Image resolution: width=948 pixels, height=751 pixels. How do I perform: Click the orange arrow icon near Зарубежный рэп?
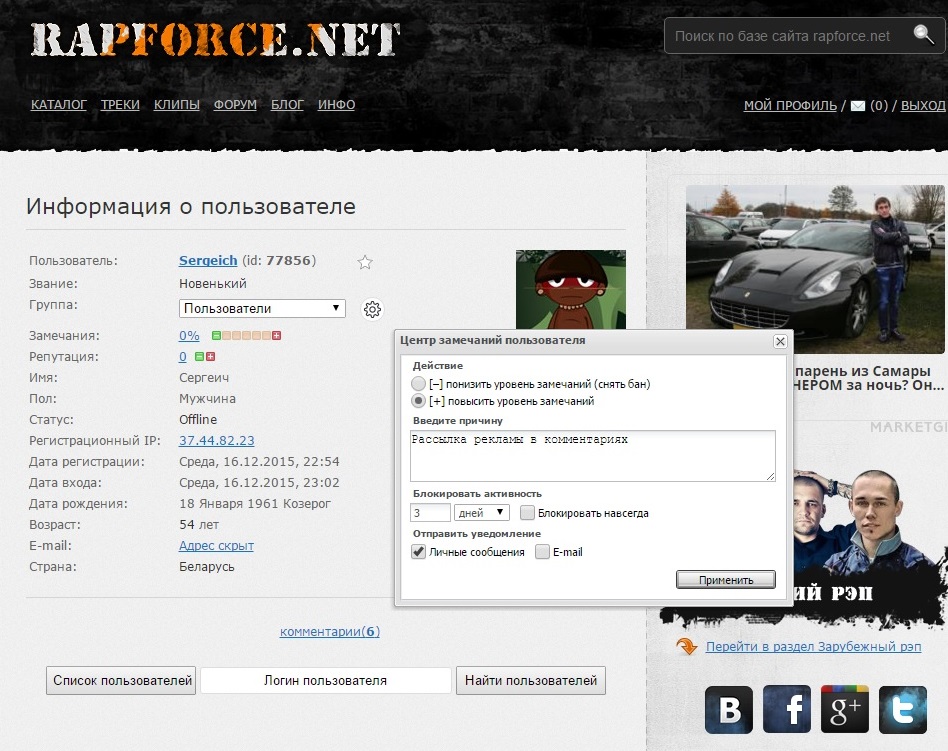(x=687, y=646)
